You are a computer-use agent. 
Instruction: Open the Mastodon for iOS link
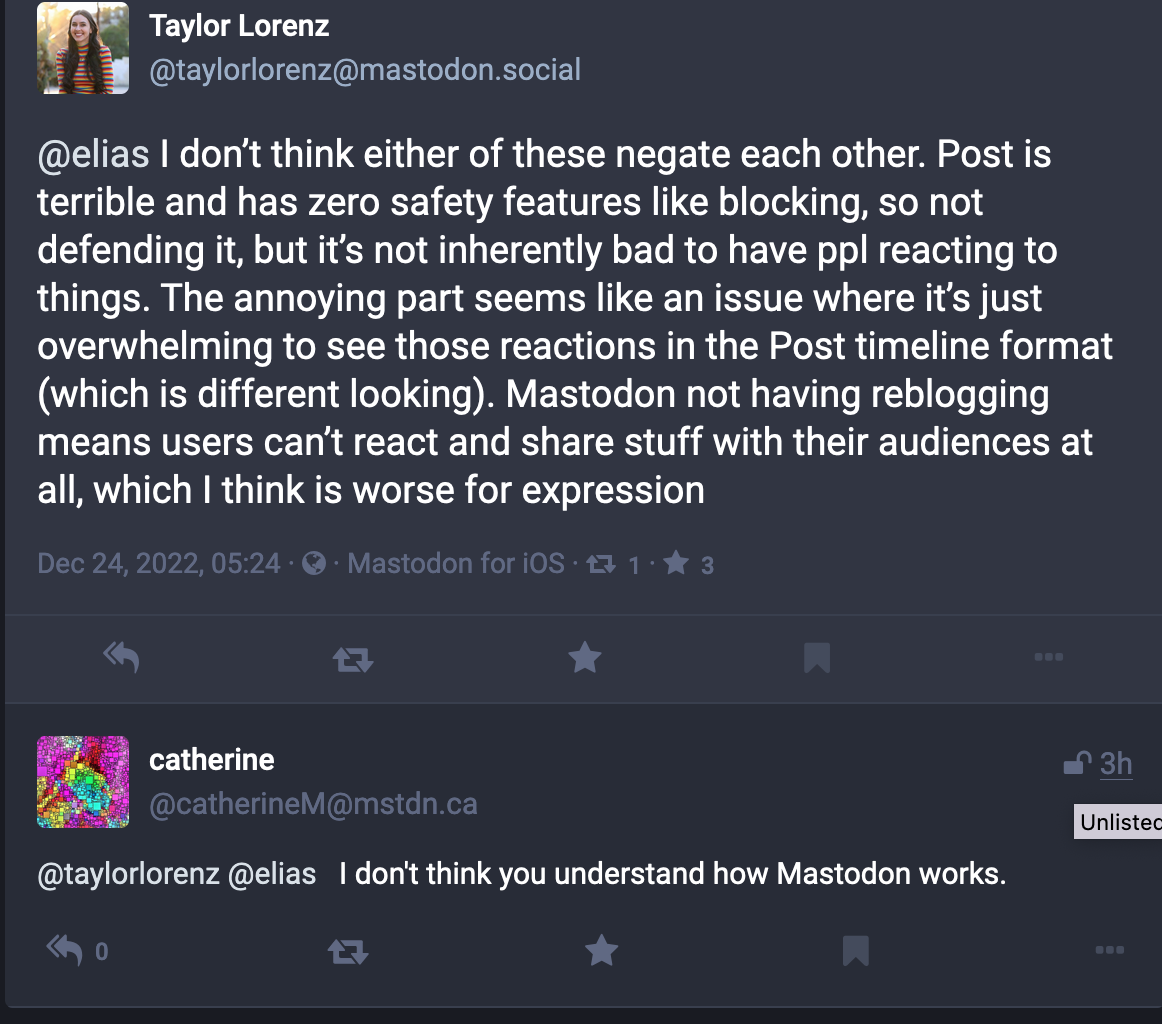pos(456,564)
